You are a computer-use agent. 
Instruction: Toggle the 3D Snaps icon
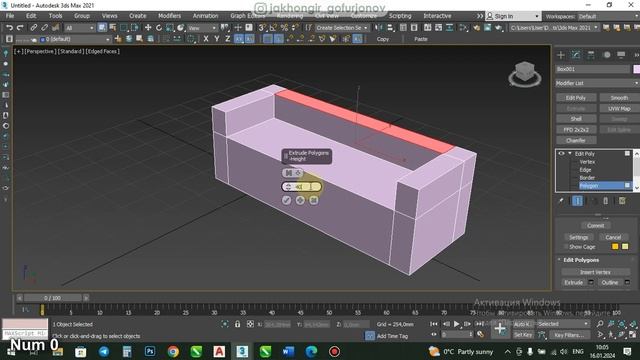tap(262, 28)
